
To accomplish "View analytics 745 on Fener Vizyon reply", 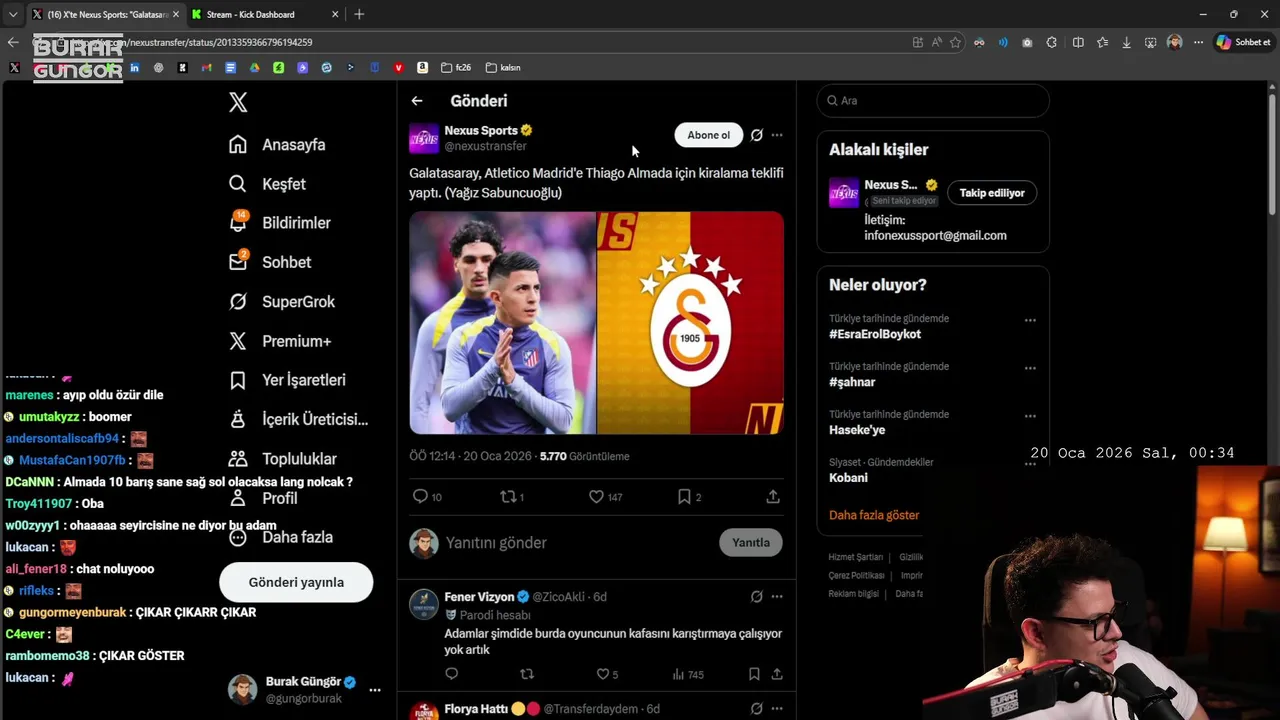I will point(688,674).
